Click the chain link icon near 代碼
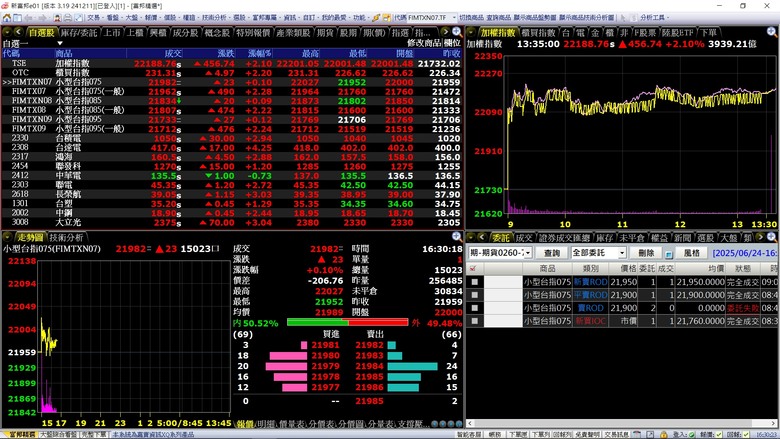 pos(376,17)
